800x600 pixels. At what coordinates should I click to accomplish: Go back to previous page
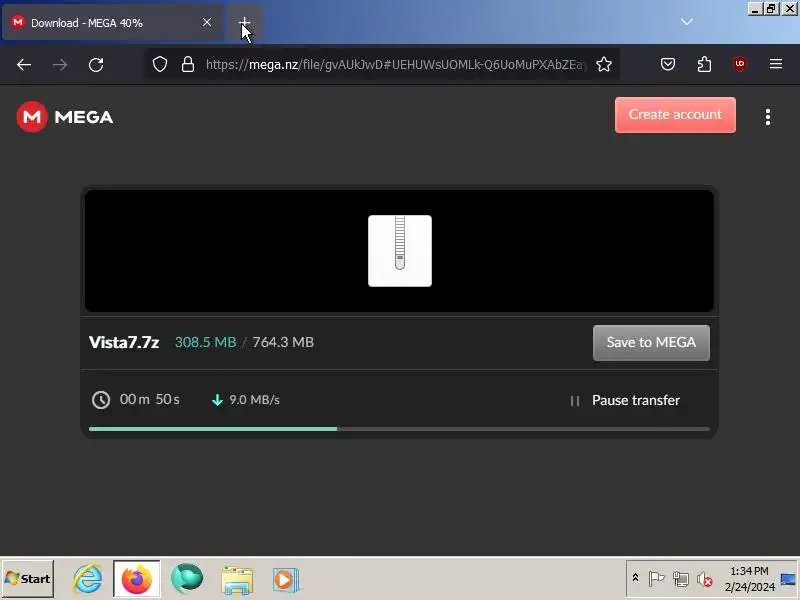click(x=24, y=65)
